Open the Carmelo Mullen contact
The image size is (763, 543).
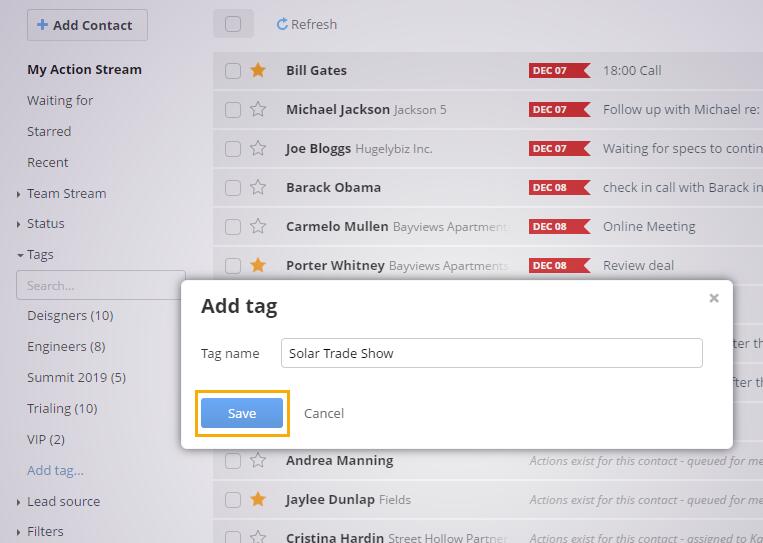coord(337,226)
